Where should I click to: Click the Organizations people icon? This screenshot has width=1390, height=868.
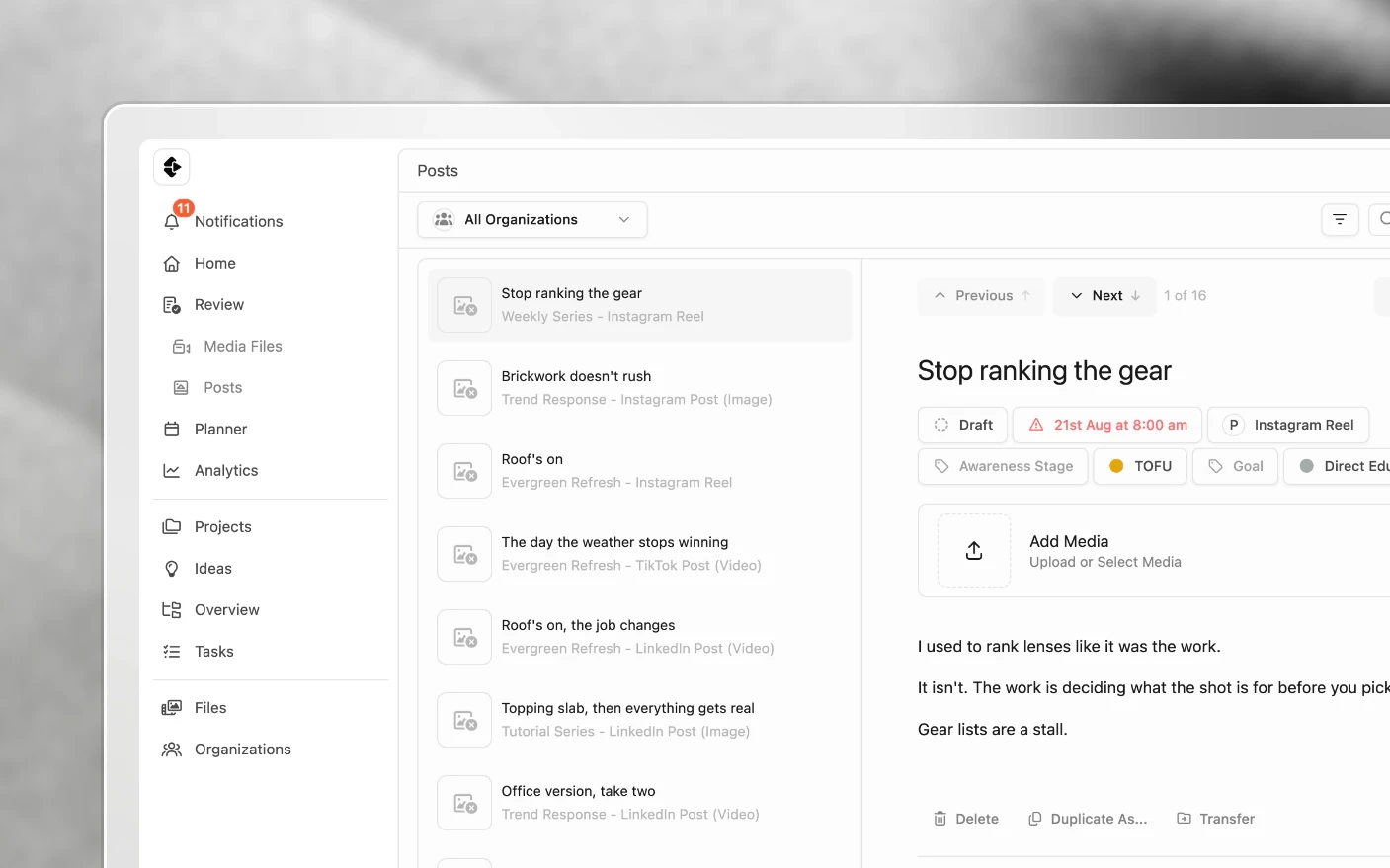(x=172, y=750)
